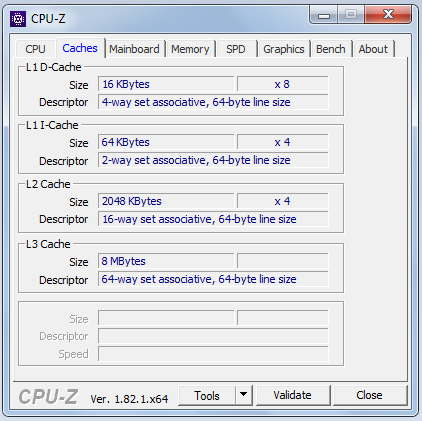Click the L1 D-Cache size field 16 KBytes
Image resolution: width=422 pixels, height=421 pixels.
[166, 84]
